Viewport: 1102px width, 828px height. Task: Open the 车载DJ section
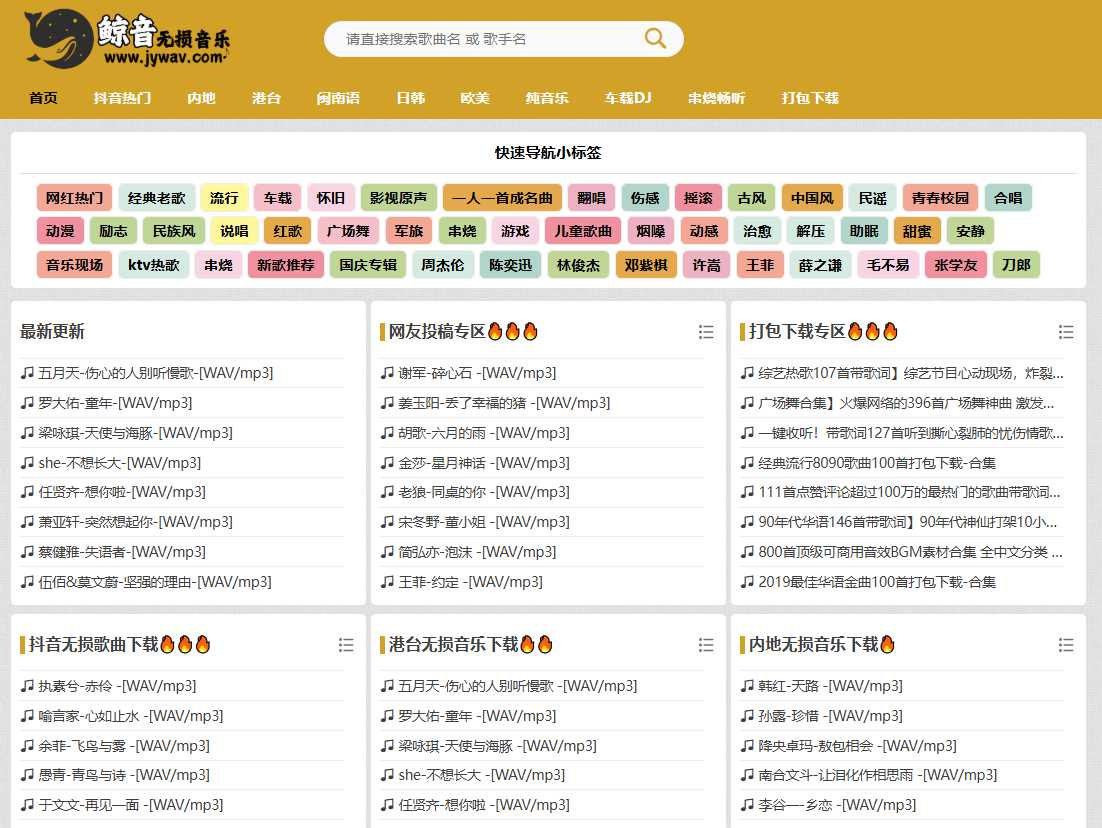tap(627, 98)
